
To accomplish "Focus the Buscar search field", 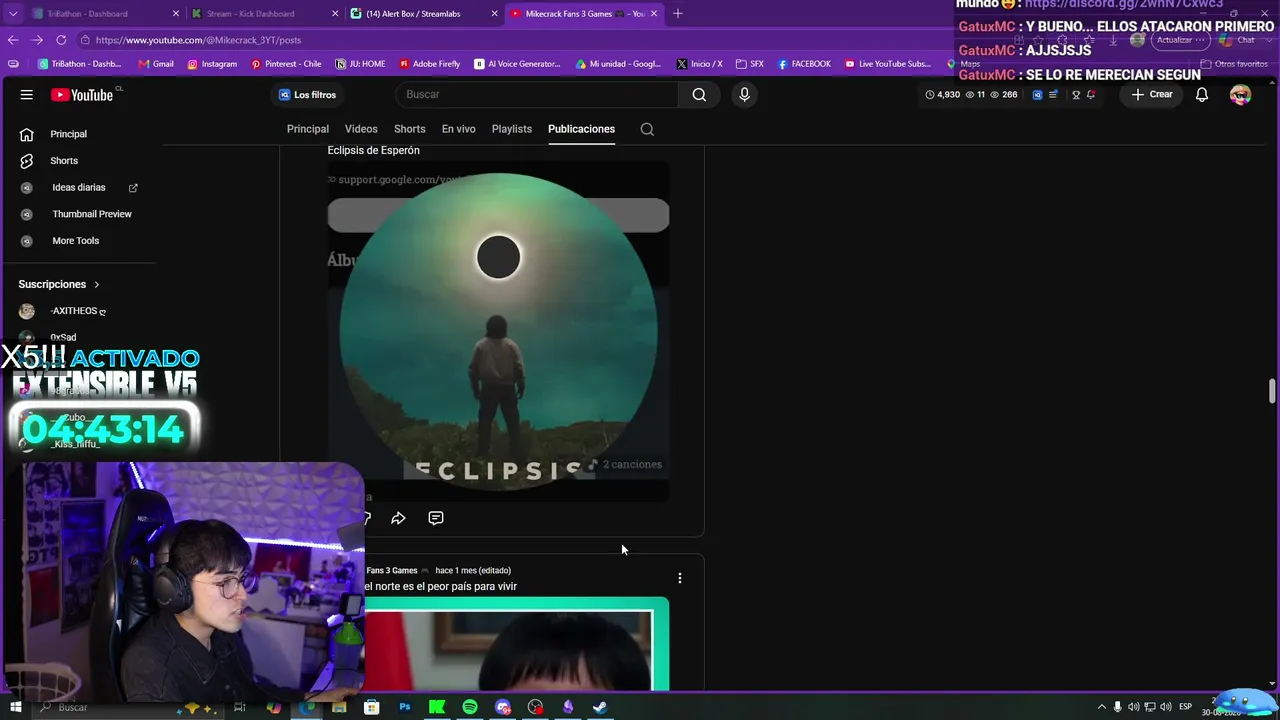I will click(538, 95).
